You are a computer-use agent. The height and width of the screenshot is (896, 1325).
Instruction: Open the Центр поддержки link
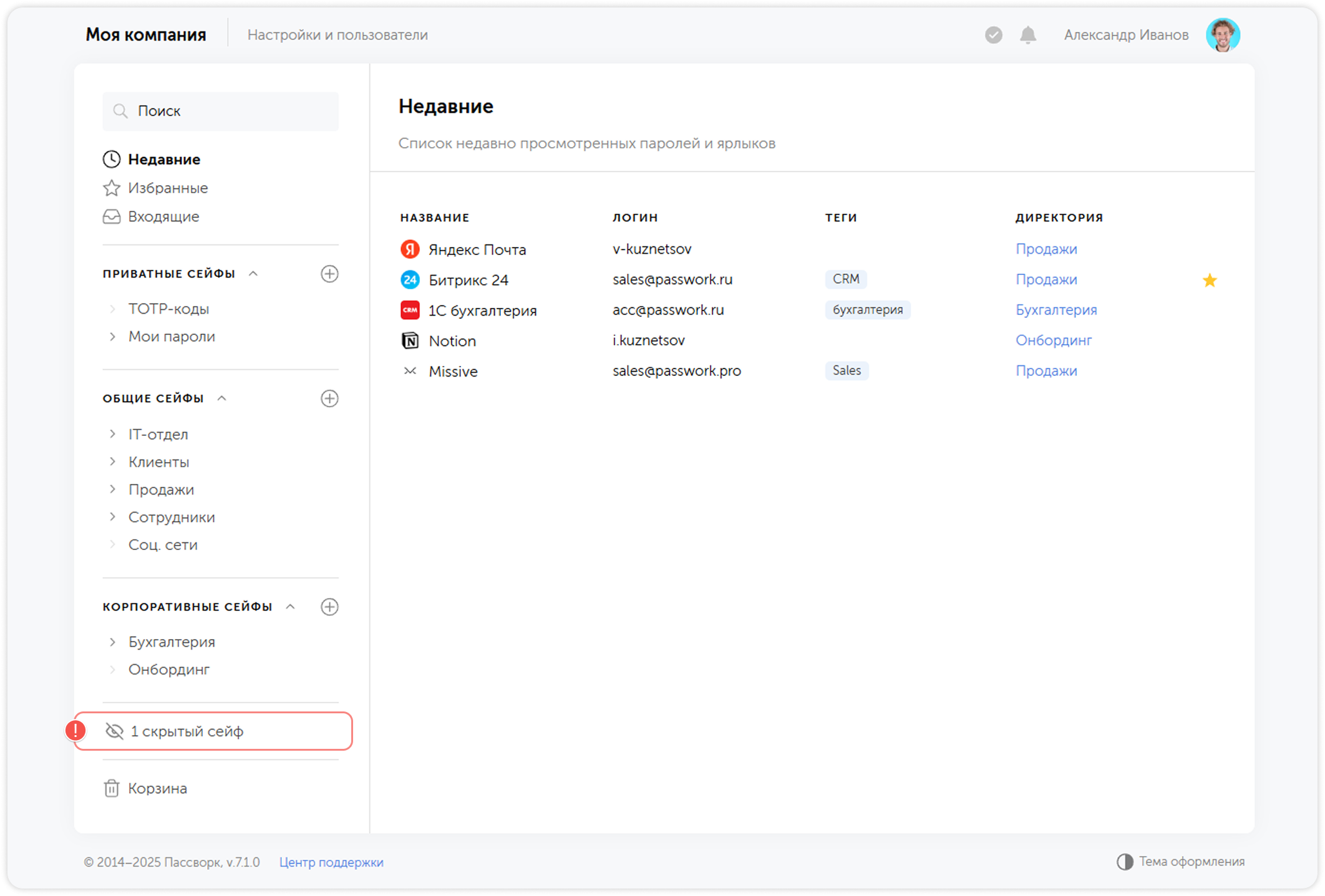point(331,862)
